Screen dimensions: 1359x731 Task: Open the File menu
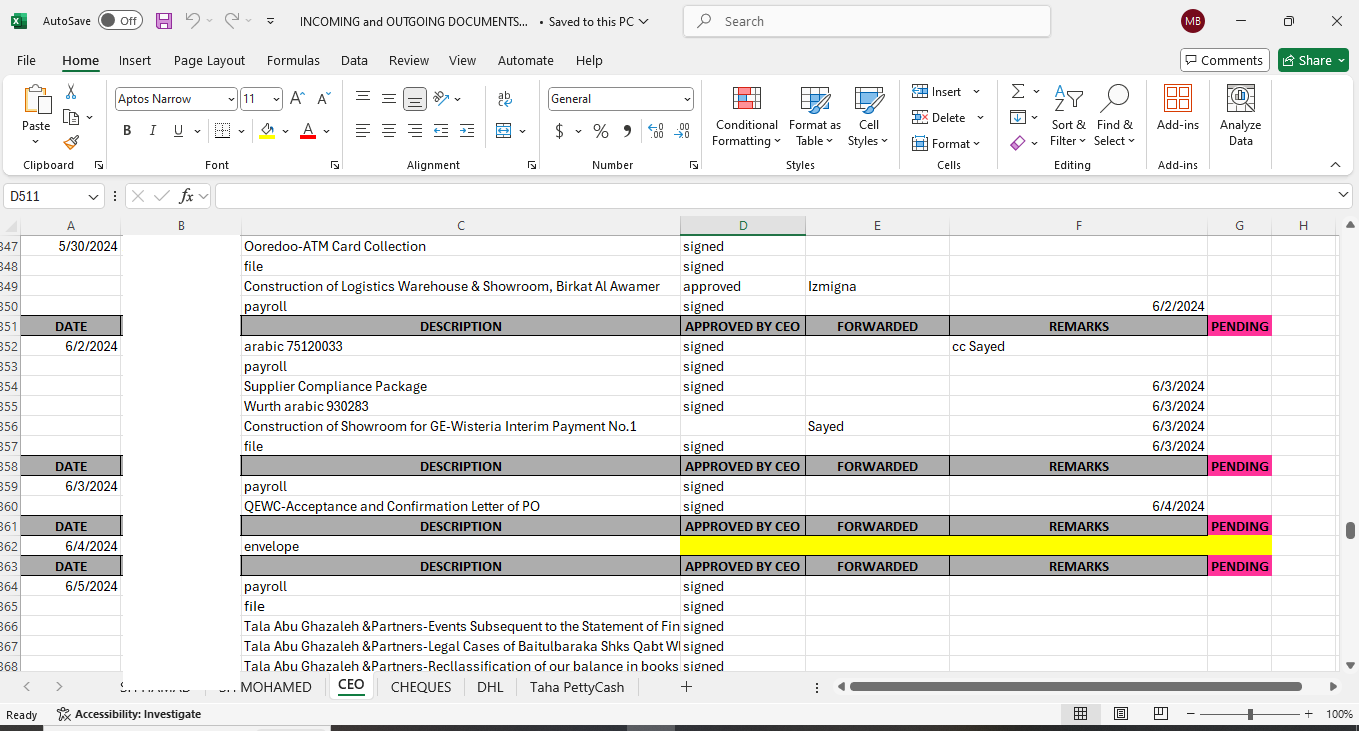[26, 60]
